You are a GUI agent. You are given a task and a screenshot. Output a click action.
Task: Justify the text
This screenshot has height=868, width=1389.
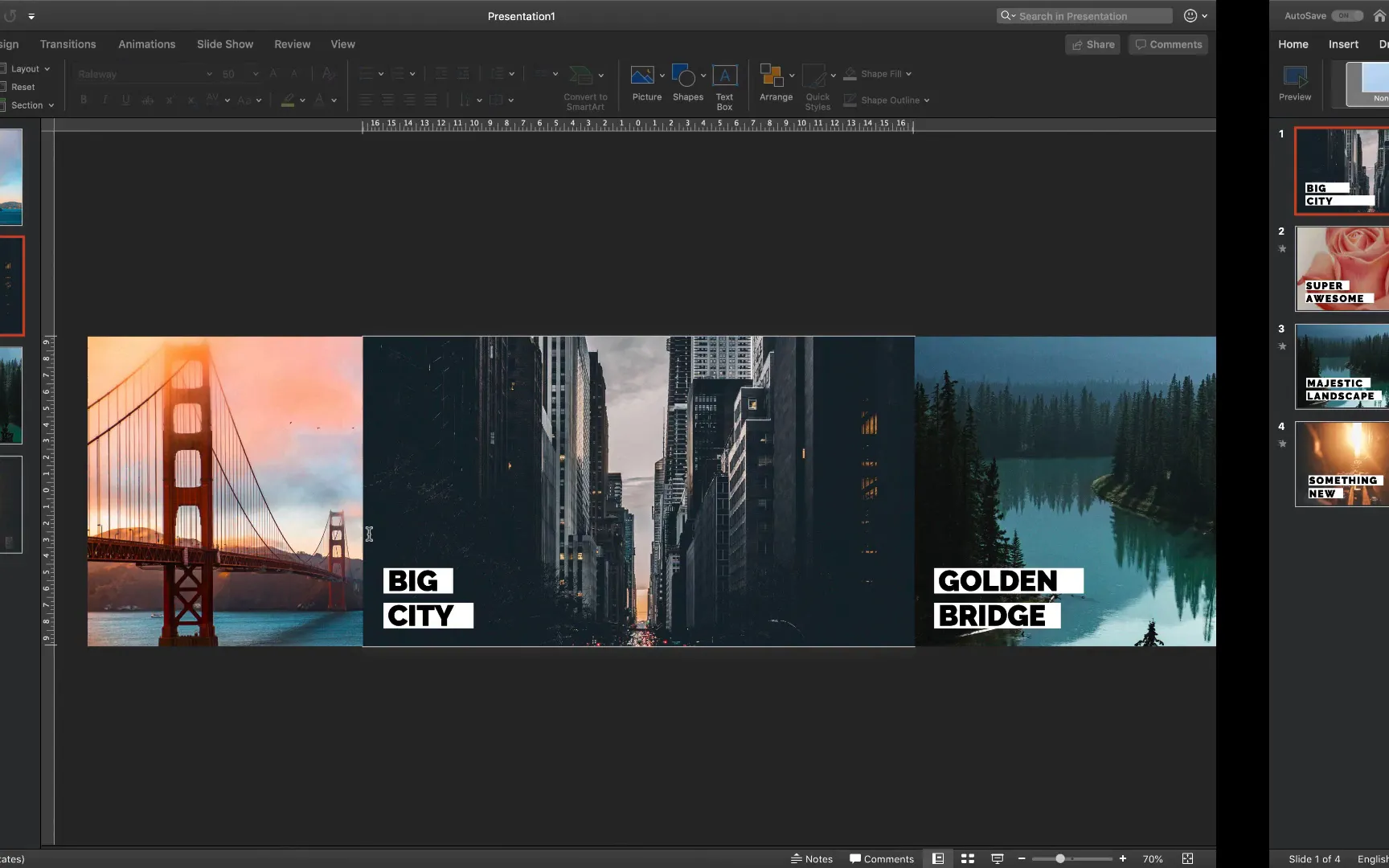[431, 100]
